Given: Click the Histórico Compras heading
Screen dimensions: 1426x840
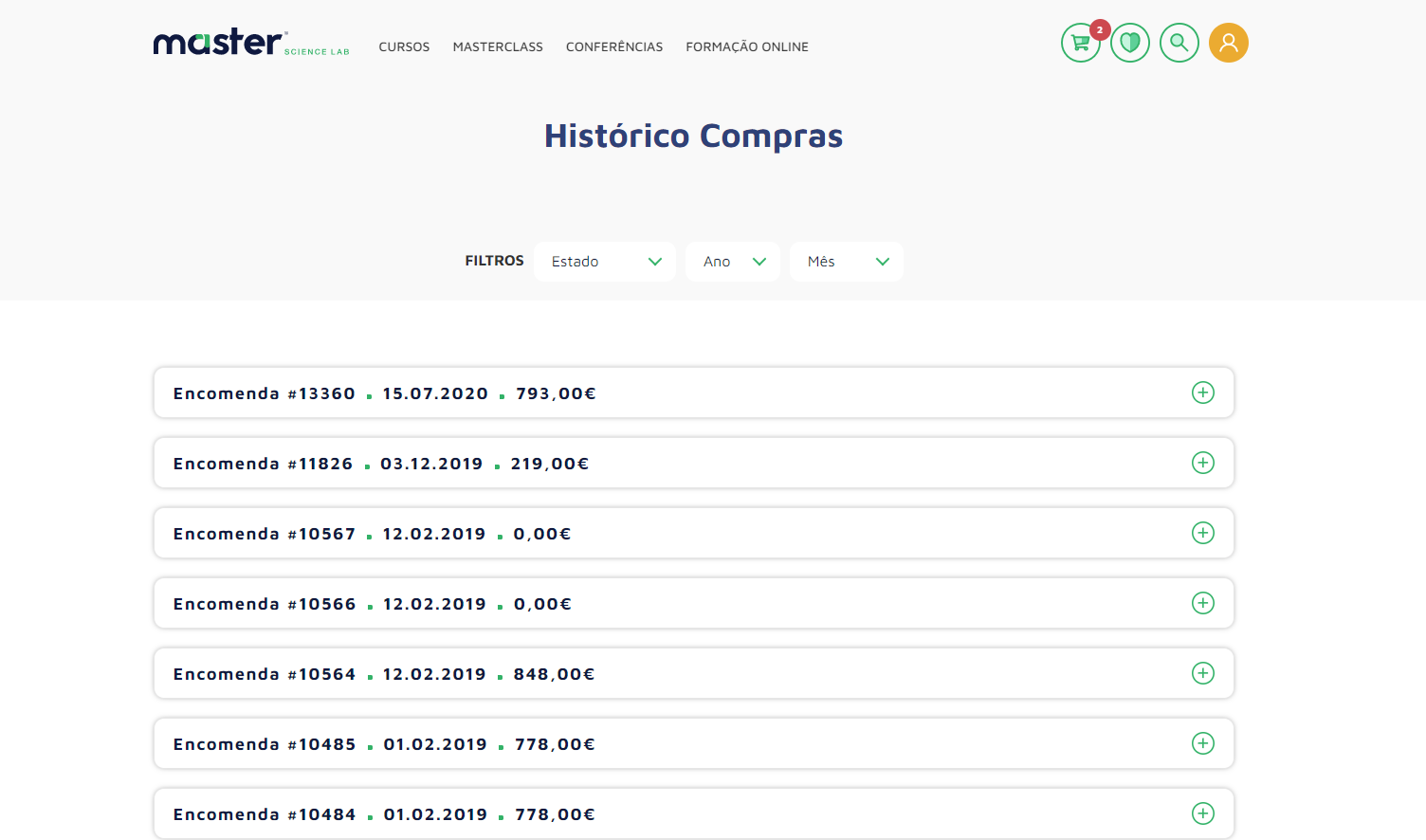Looking at the screenshot, I should point(693,136).
